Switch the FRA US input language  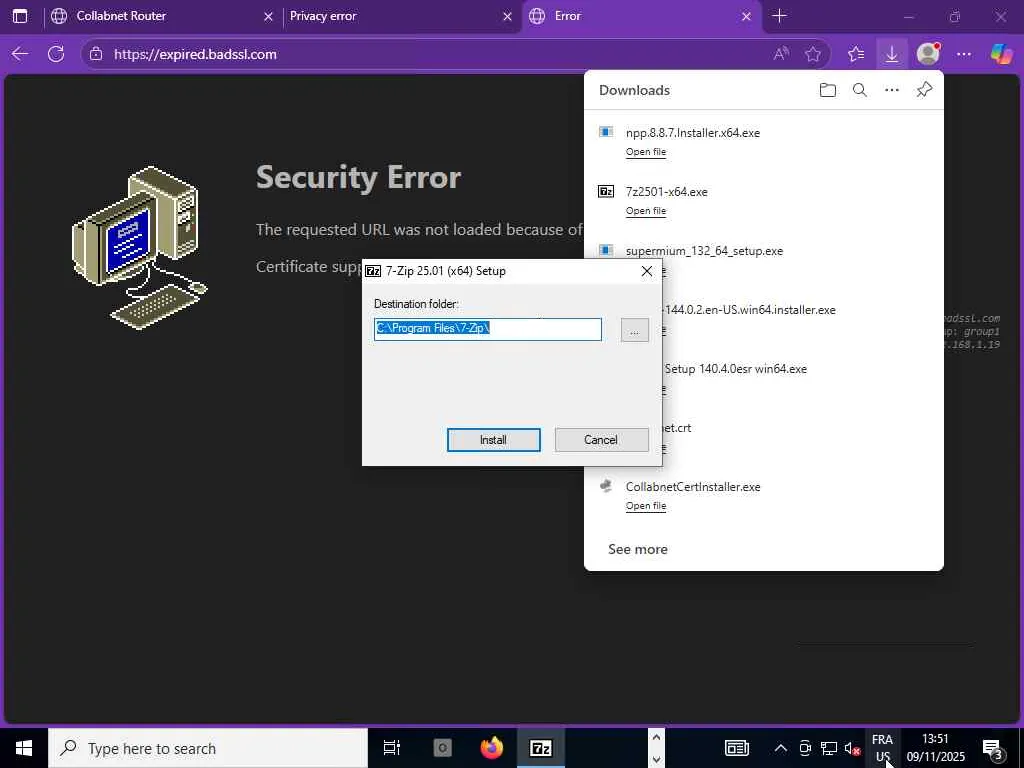coord(882,748)
